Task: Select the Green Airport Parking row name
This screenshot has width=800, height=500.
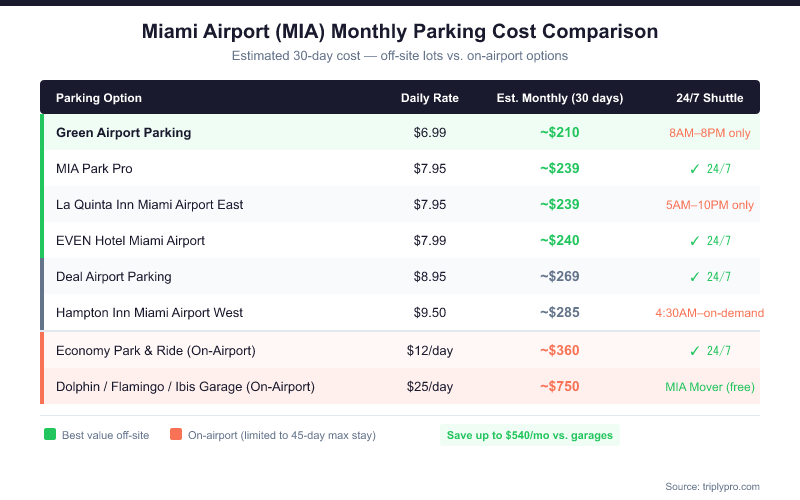Action: [123, 133]
